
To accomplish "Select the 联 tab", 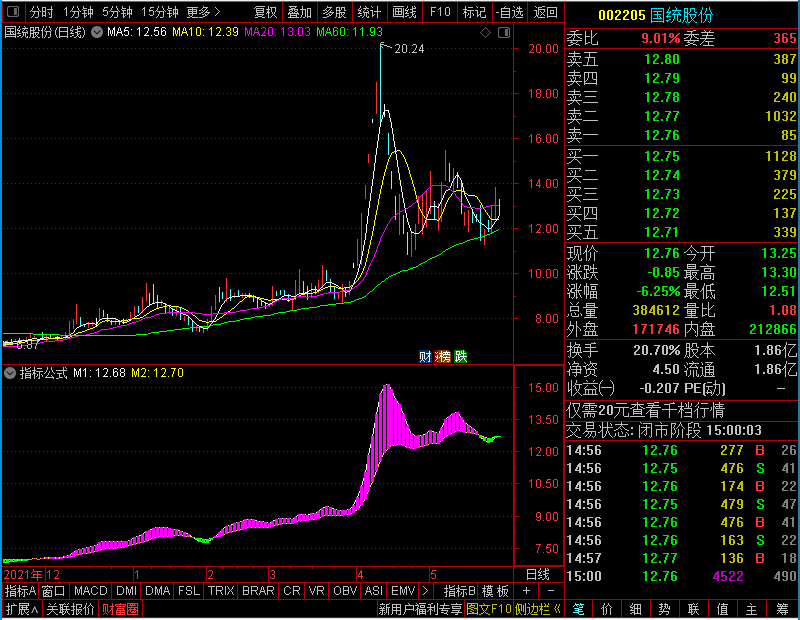I will pyautogui.click(x=693, y=609).
